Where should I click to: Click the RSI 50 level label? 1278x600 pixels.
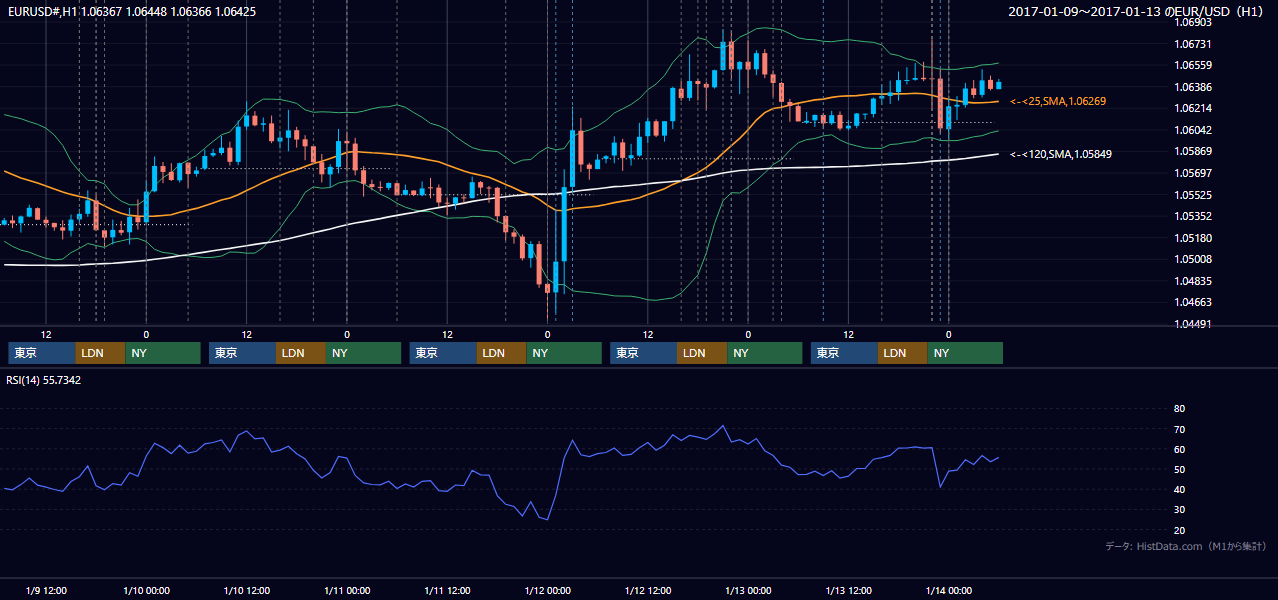click(x=1179, y=469)
